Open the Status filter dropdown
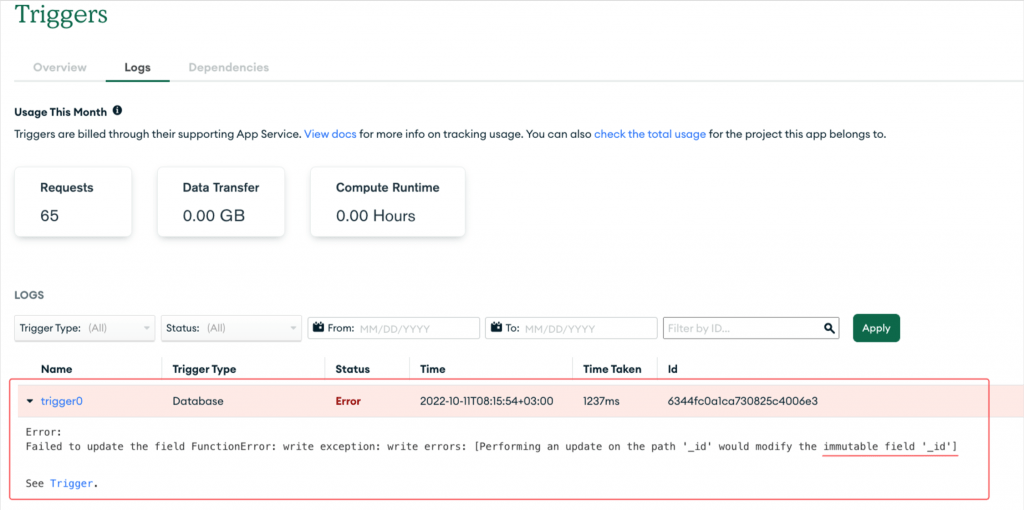The image size is (1024, 510). [231, 328]
